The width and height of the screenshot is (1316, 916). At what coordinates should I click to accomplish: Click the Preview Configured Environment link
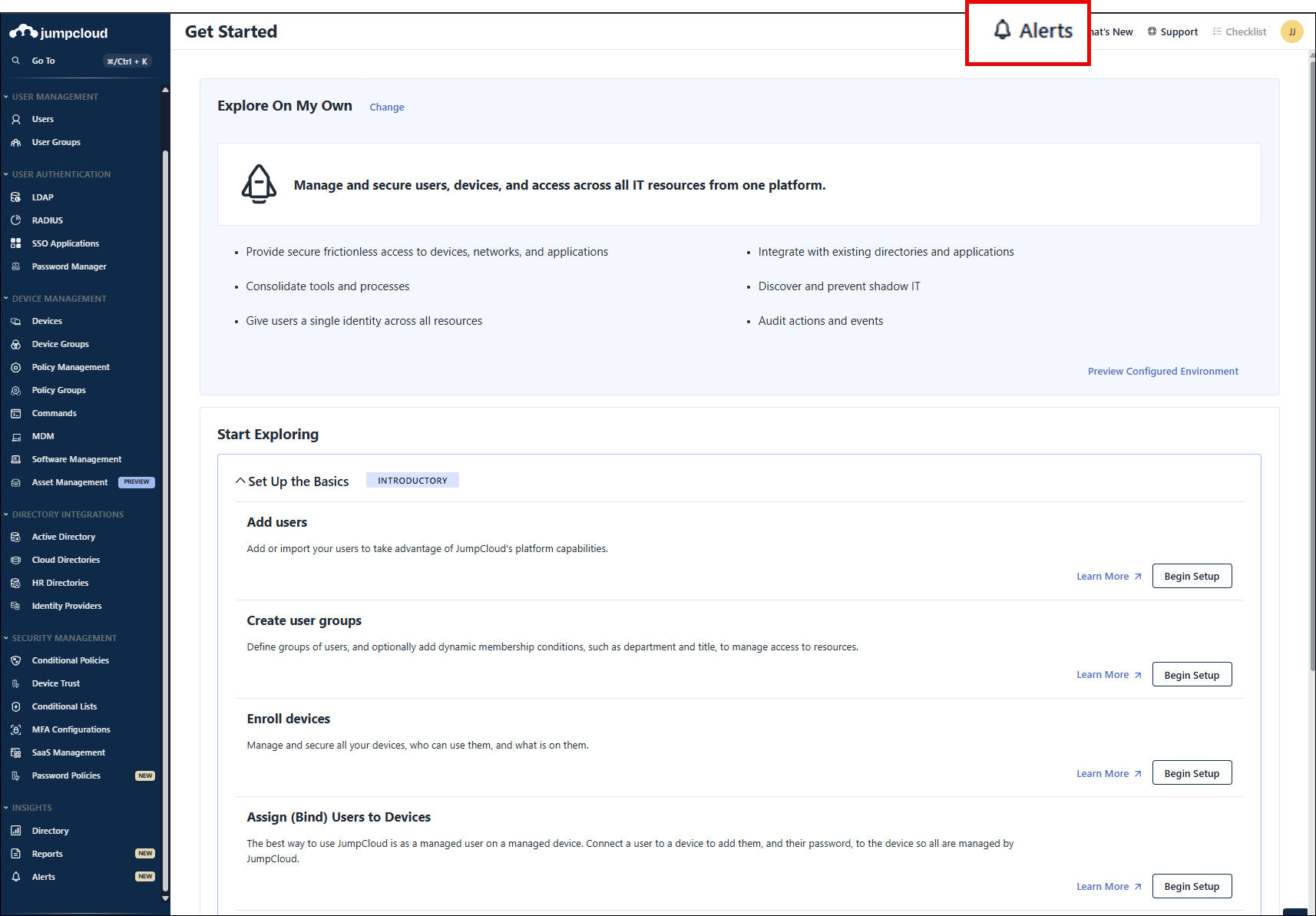point(1162,372)
